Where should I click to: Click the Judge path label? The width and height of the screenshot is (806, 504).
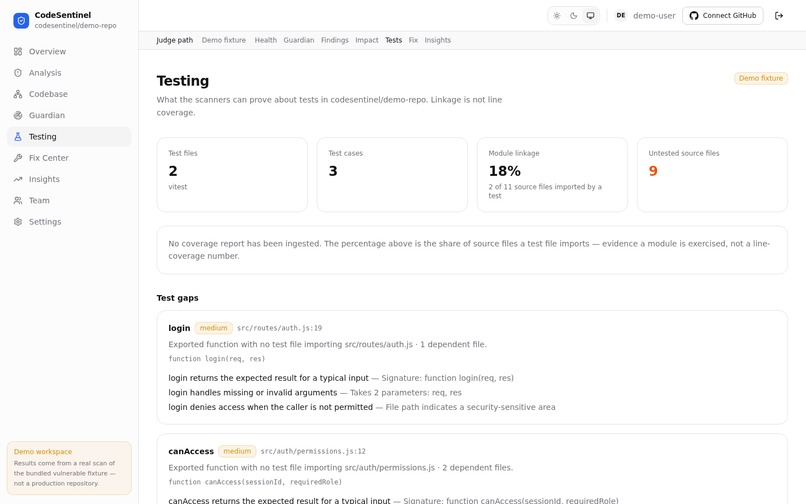pyautogui.click(x=174, y=40)
